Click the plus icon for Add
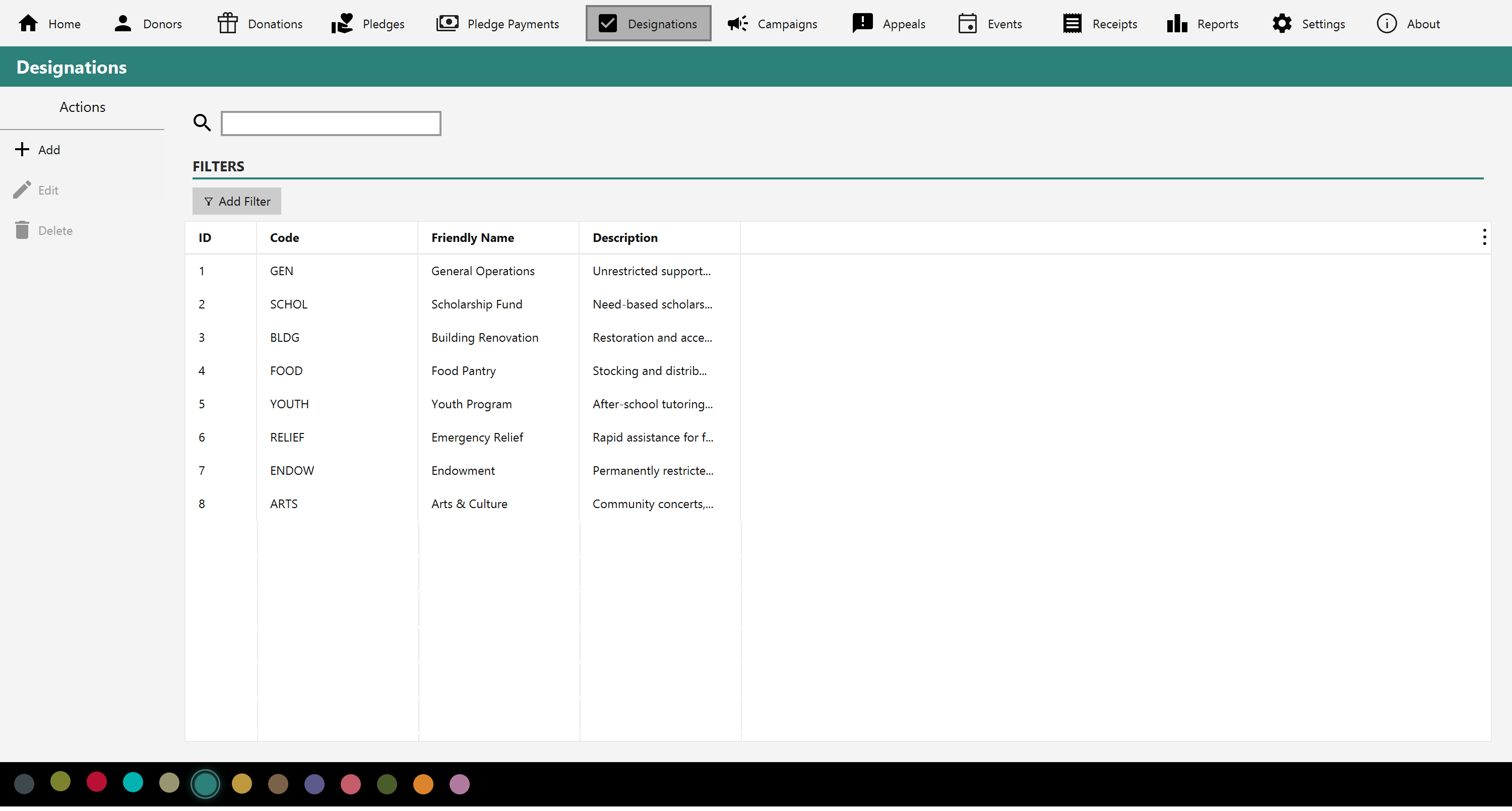 tap(22, 150)
